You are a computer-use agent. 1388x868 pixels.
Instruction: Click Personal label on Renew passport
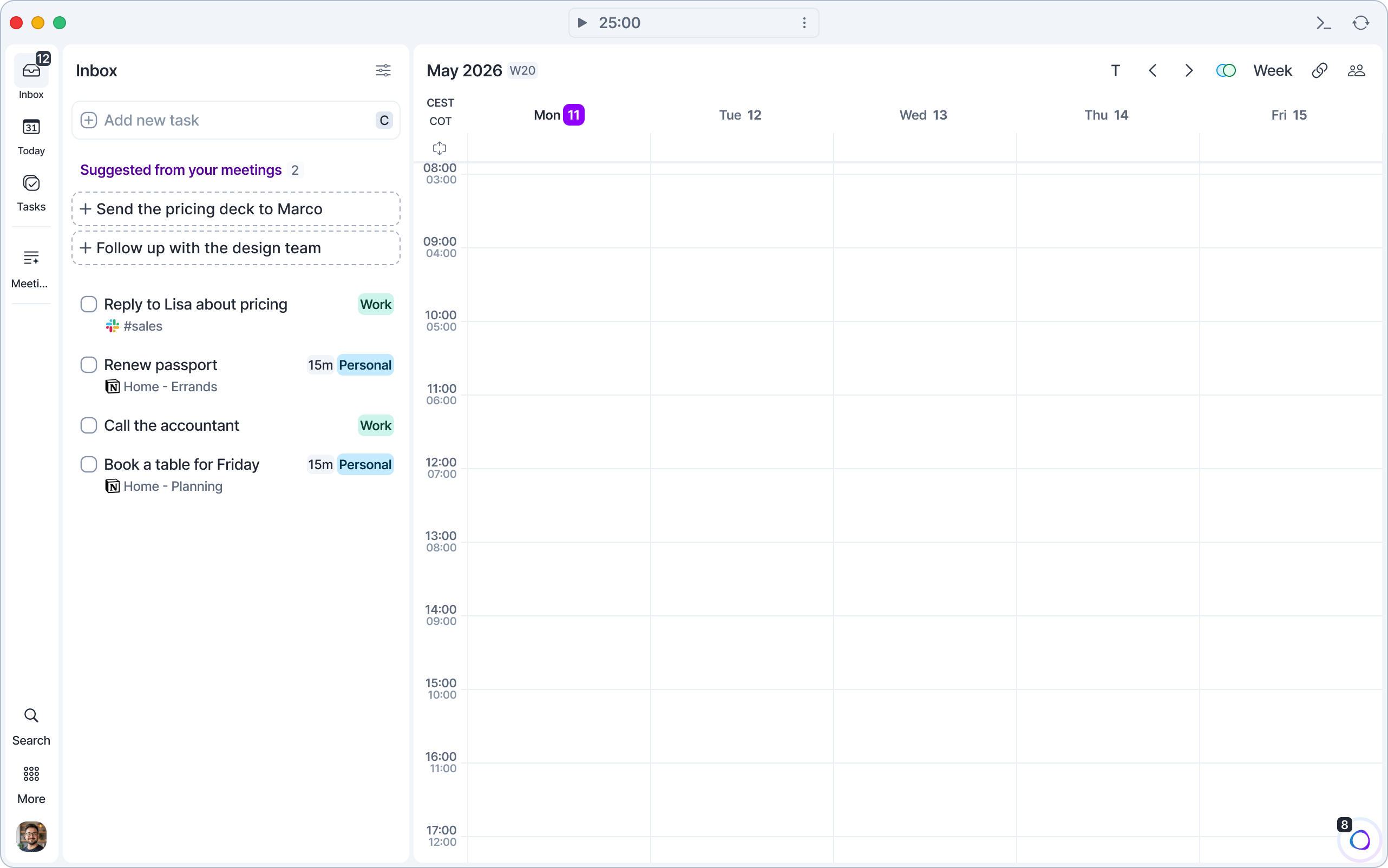click(365, 365)
